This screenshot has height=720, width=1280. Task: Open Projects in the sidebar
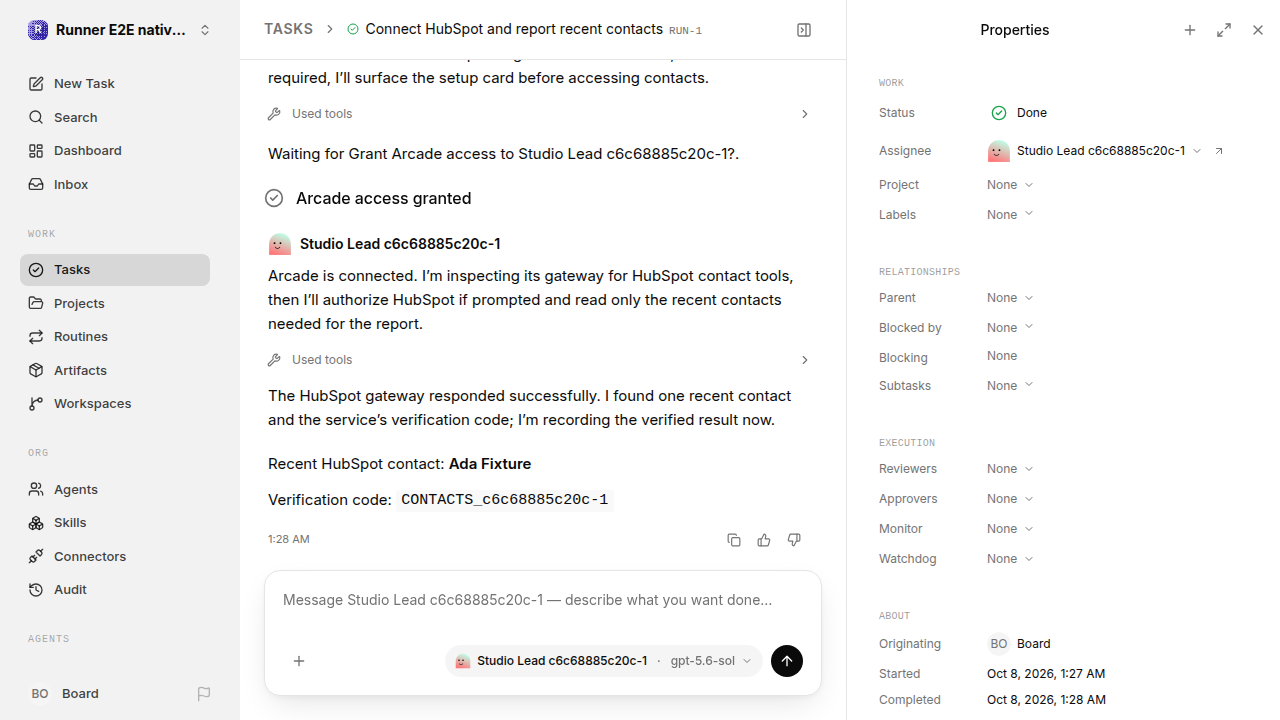[x=115, y=303]
